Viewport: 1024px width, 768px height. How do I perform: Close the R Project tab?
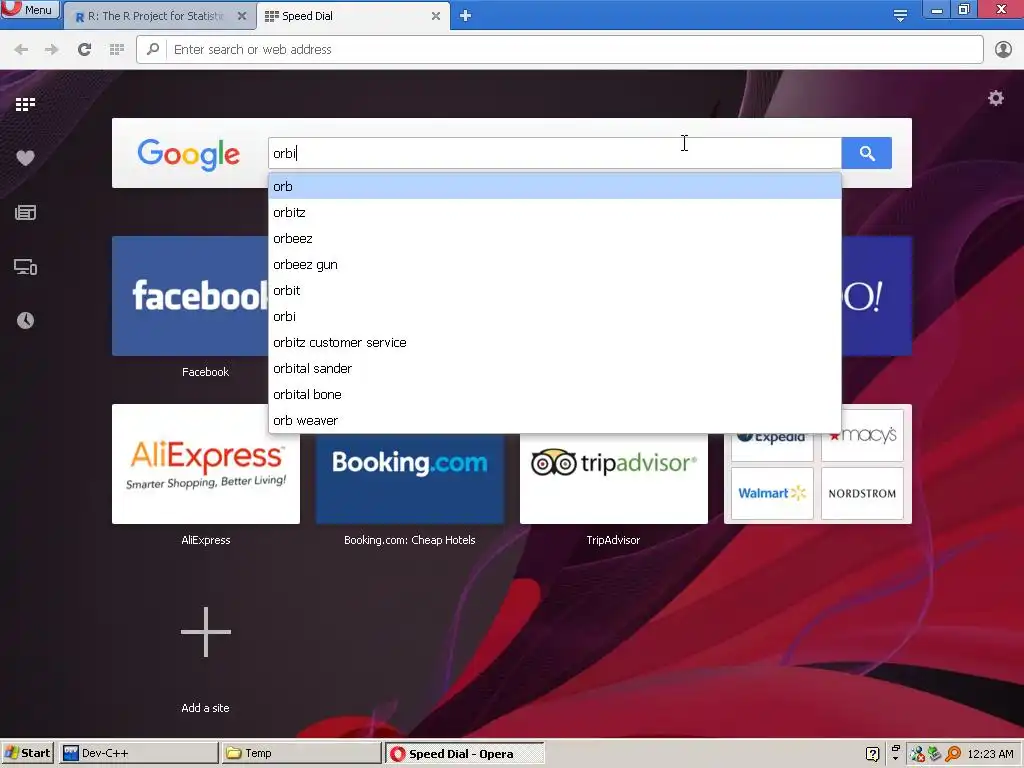pyautogui.click(x=242, y=16)
